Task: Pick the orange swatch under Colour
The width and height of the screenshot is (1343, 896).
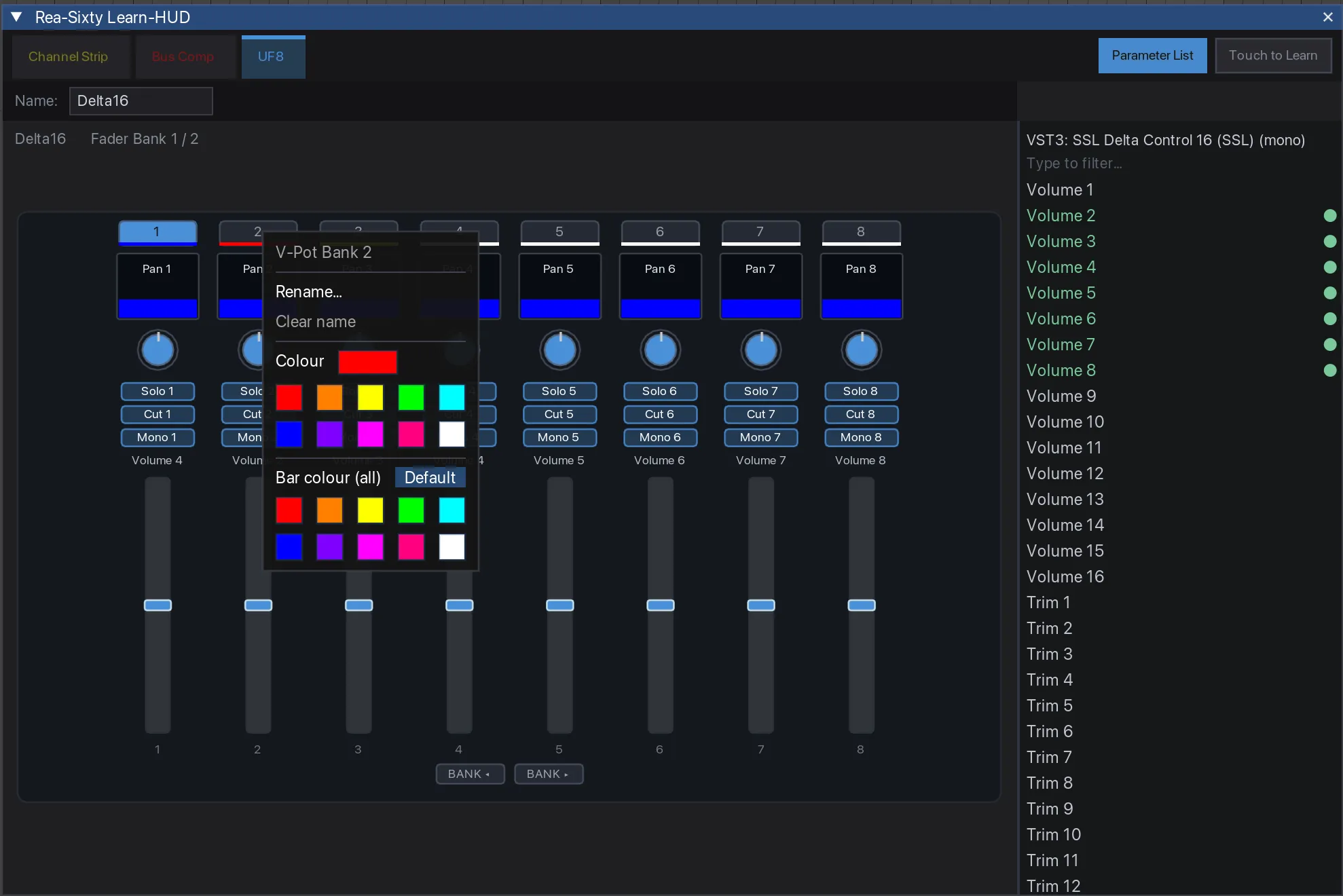Action: point(329,398)
